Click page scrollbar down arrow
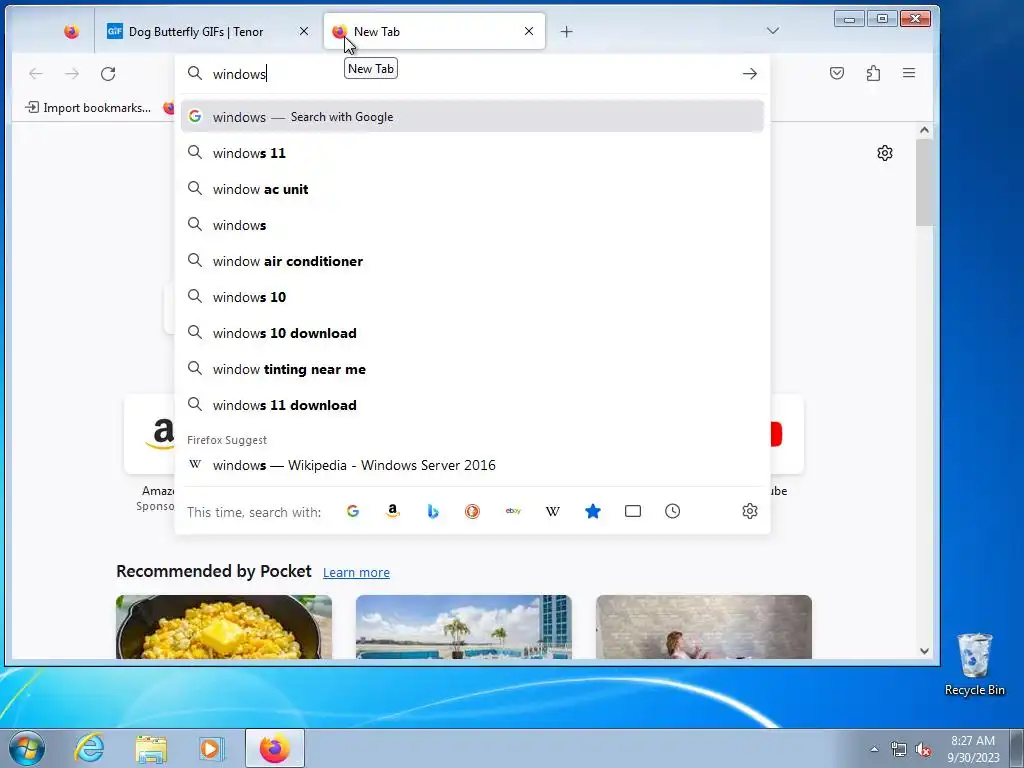 tap(924, 650)
